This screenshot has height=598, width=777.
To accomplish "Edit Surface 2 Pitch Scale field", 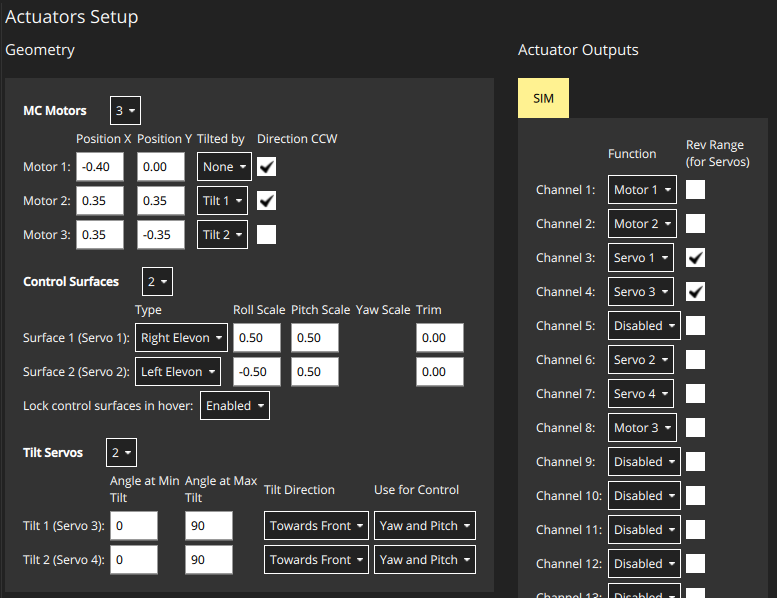I will [x=315, y=372].
